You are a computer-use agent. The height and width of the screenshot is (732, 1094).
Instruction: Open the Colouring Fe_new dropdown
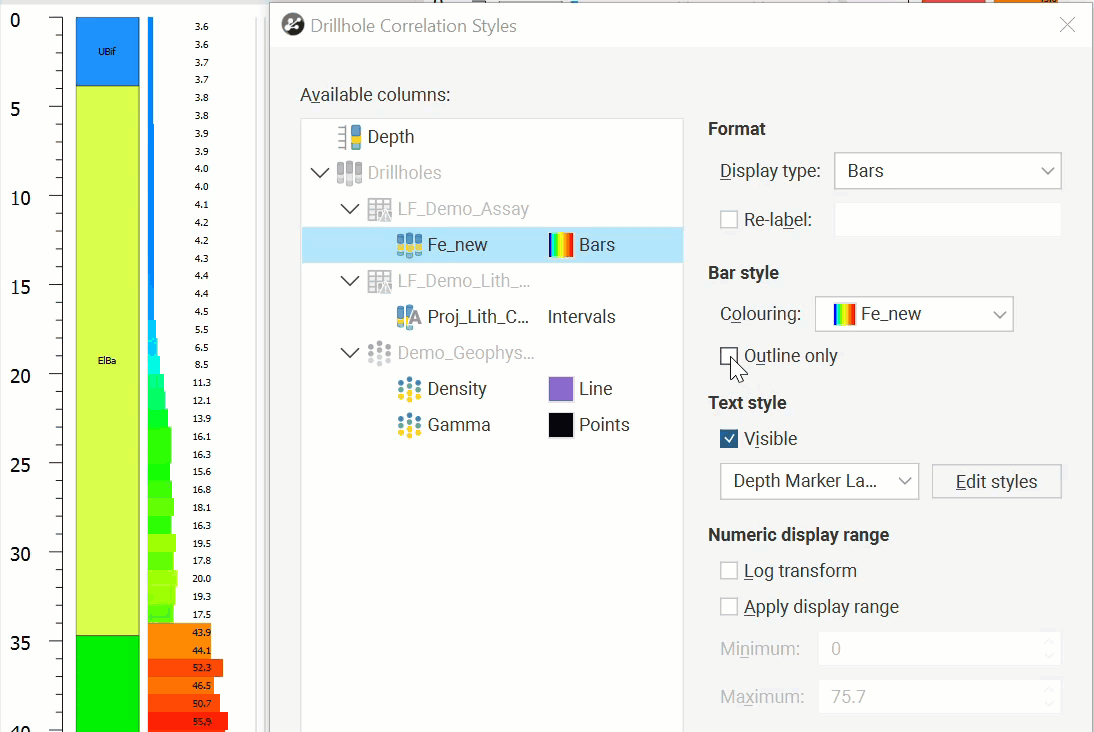tap(914, 314)
